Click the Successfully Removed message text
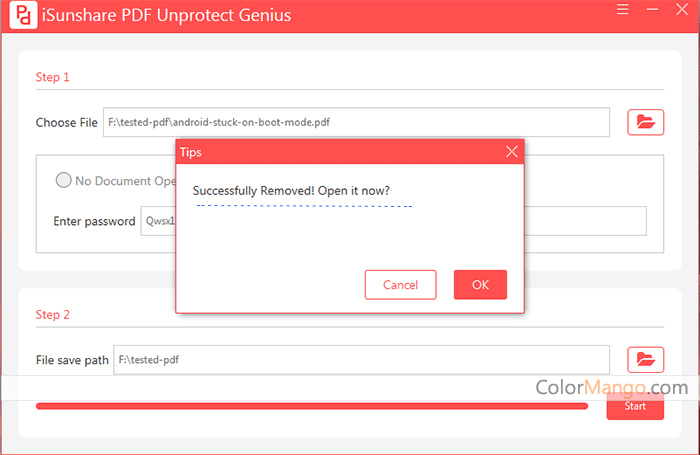The height and width of the screenshot is (455, 700). [x=291, y=190]
